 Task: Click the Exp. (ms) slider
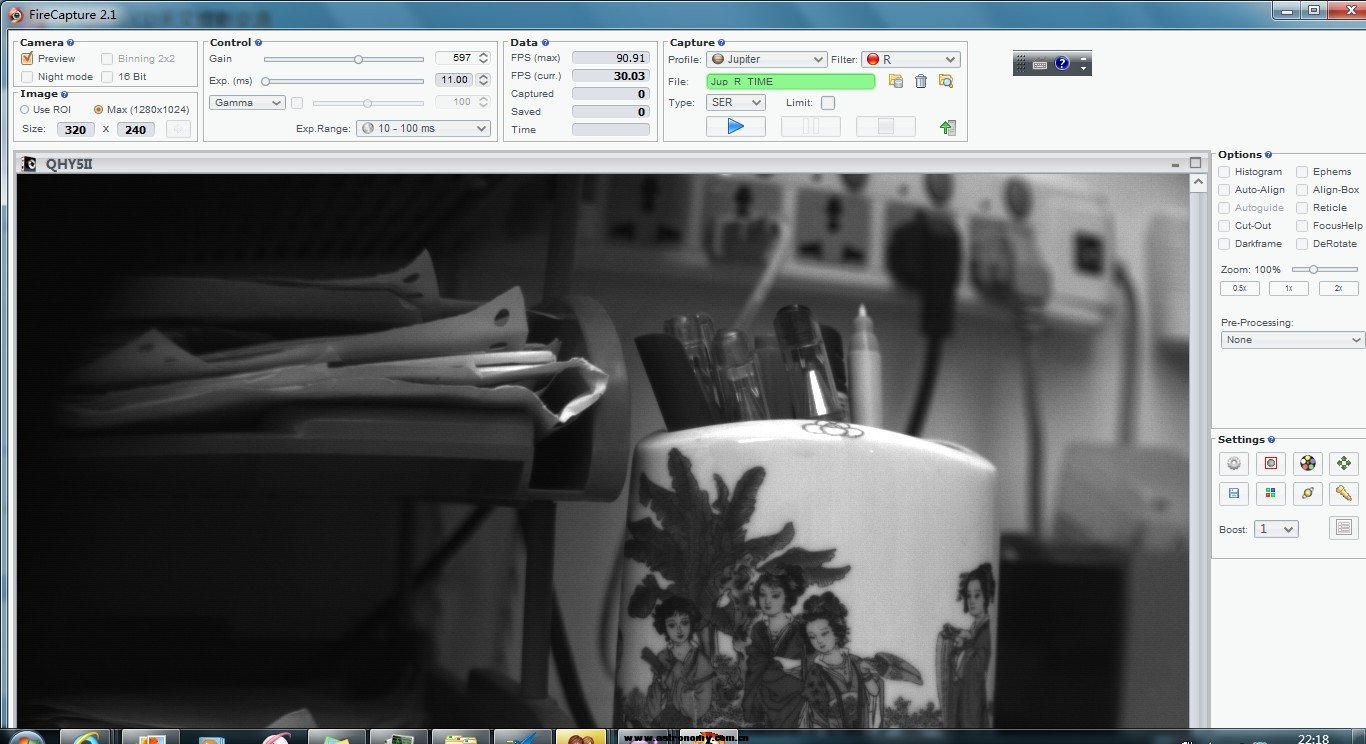343,81
